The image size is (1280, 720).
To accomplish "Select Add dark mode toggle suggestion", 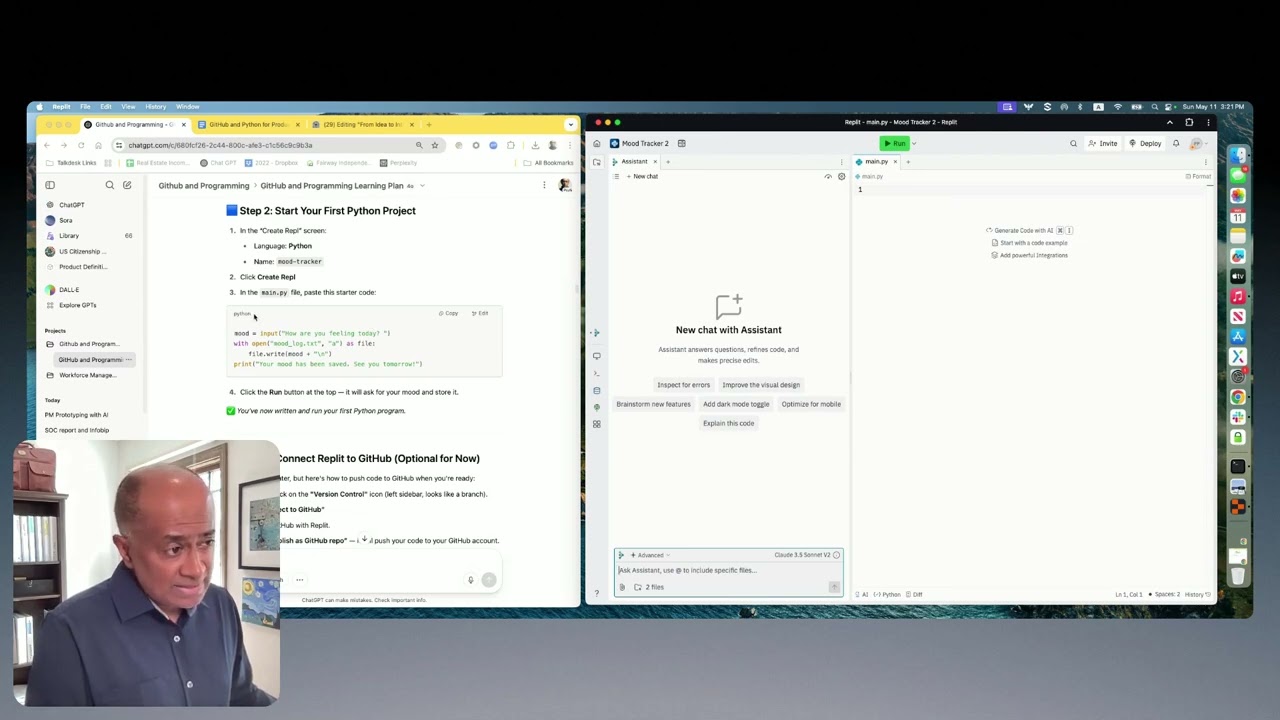I will [736, 404].
